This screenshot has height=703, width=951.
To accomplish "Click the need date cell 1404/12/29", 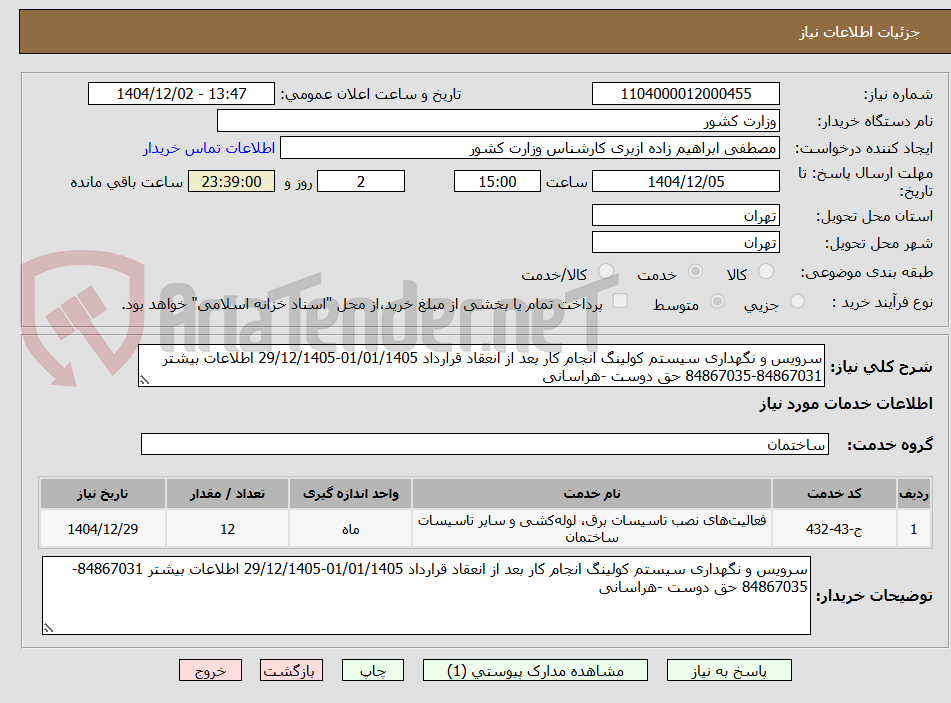I will pos(102,529).
